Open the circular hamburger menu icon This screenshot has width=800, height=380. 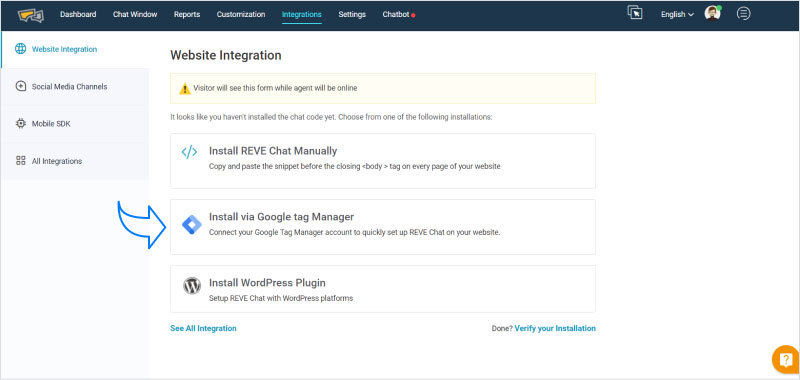pos(743,14)
